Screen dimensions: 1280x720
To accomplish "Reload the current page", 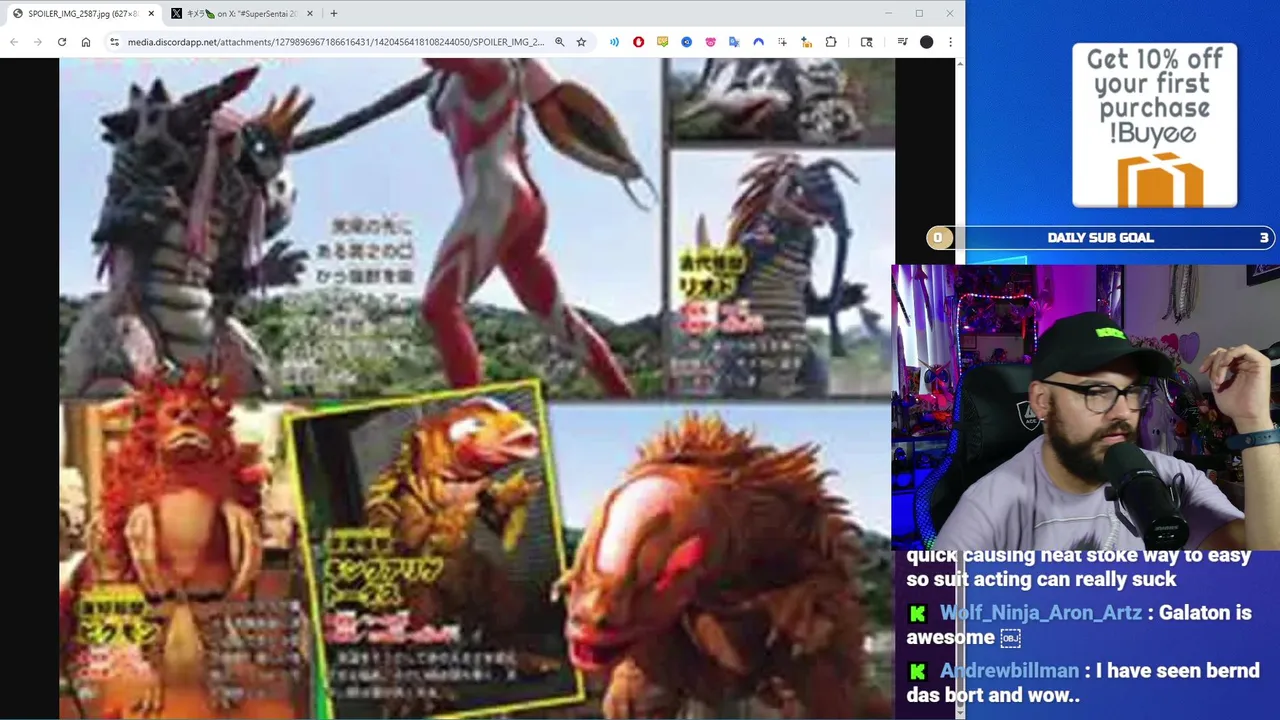I will point(62,42).
